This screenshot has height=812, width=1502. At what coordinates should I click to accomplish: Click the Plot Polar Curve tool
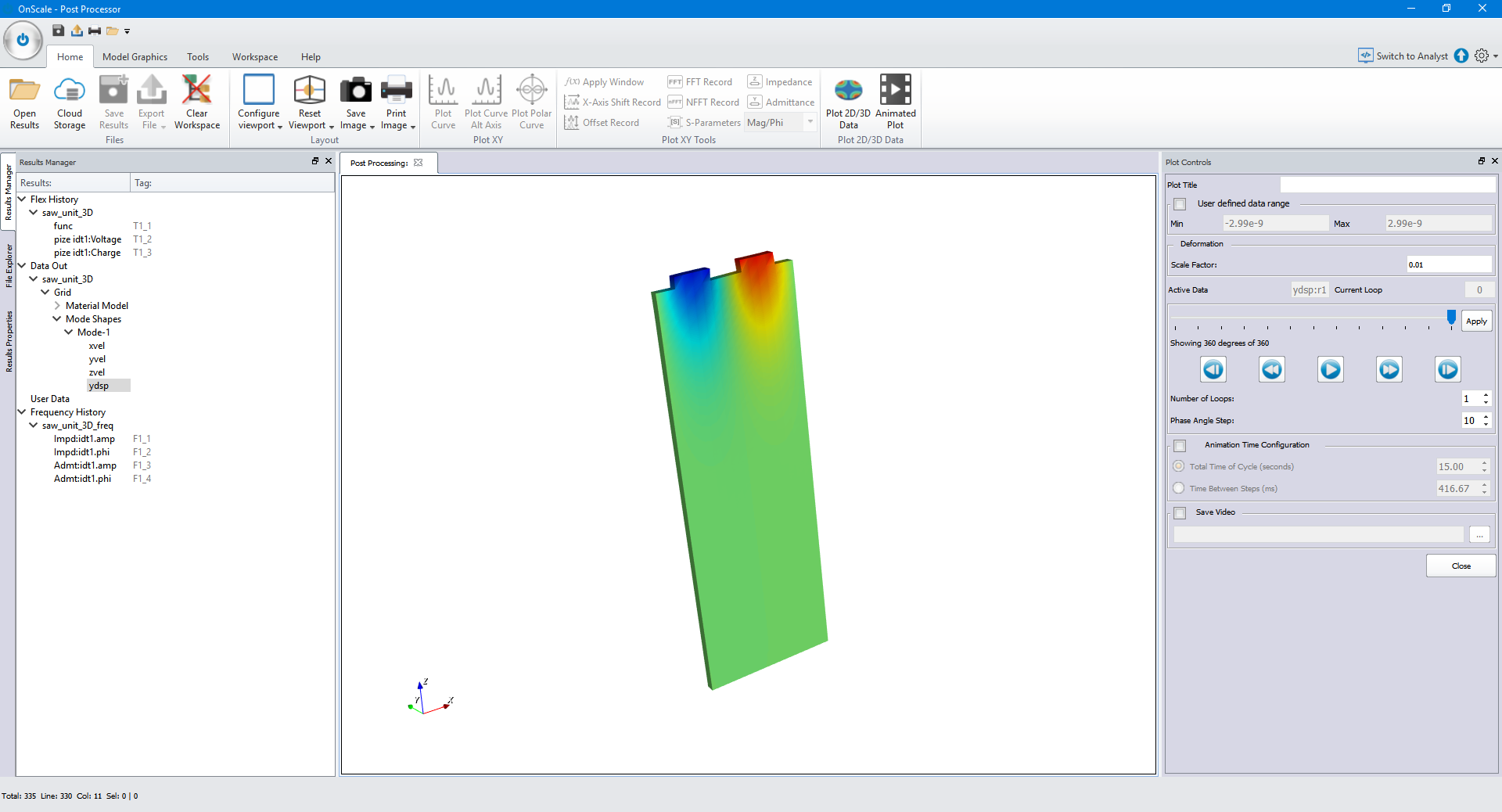click(x=531, y=102)
